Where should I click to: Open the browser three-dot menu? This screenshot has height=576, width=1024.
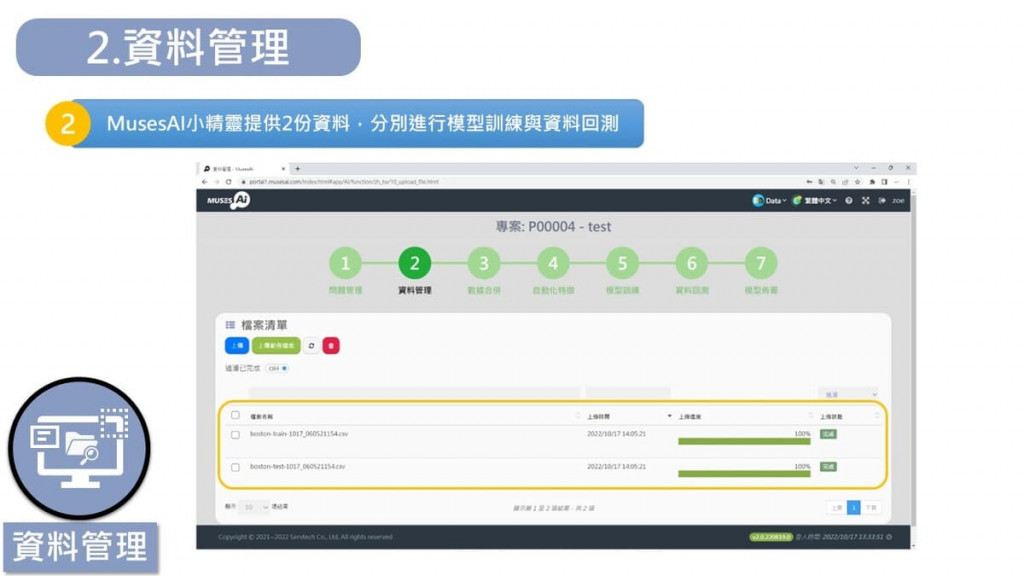click(x=908, y=182)
